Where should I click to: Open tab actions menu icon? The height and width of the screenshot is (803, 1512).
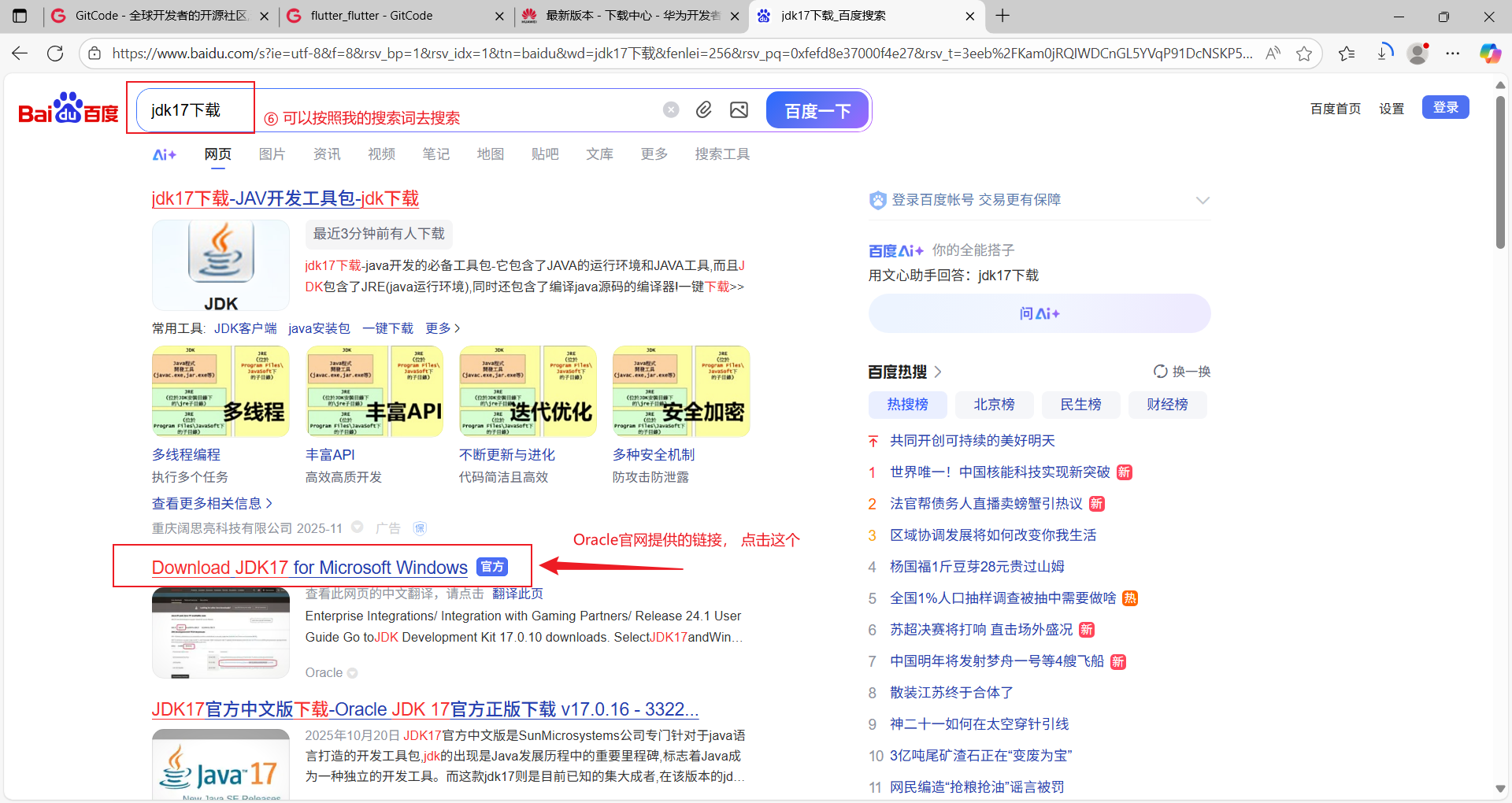coord(20,16)
